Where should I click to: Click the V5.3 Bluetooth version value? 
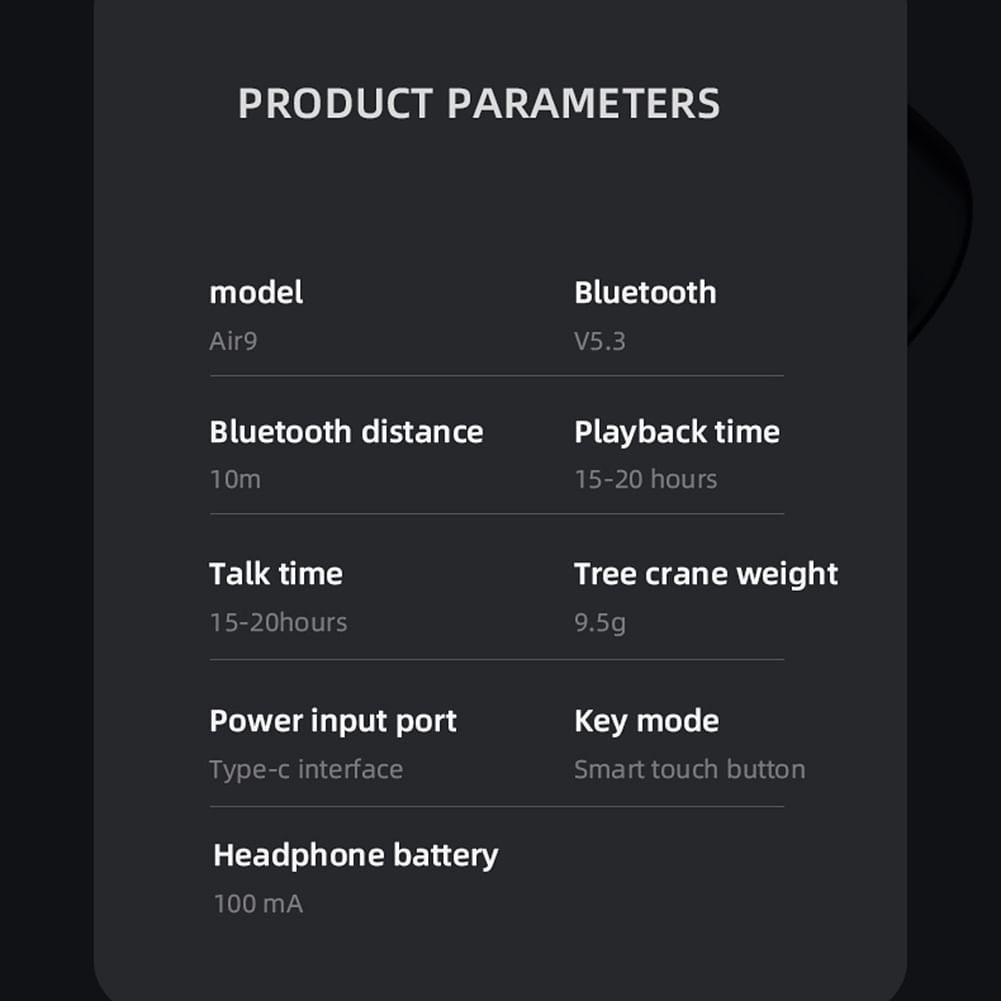click(599, 342)
